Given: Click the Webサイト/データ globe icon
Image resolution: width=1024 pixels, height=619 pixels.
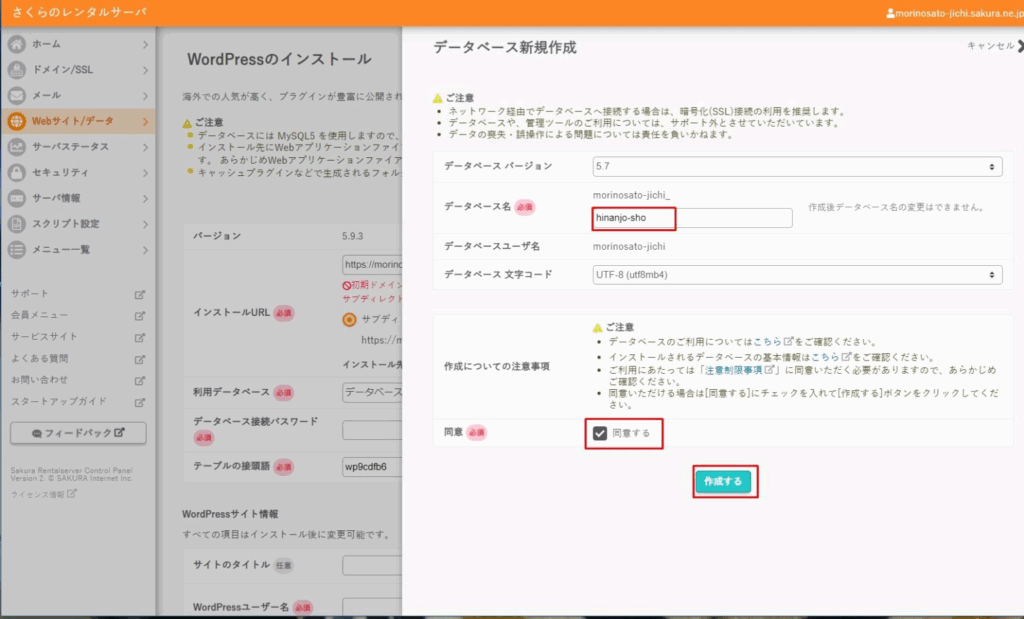Looking at the screenshot, I should coord(17,121).
